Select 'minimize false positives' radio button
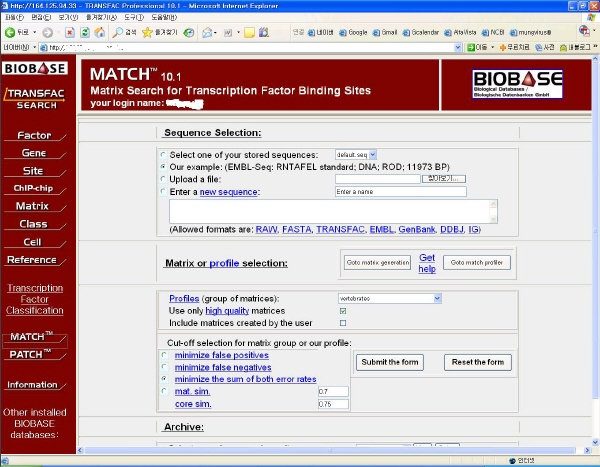This screenshot has width=600, height=467. (x=163, y=355)
